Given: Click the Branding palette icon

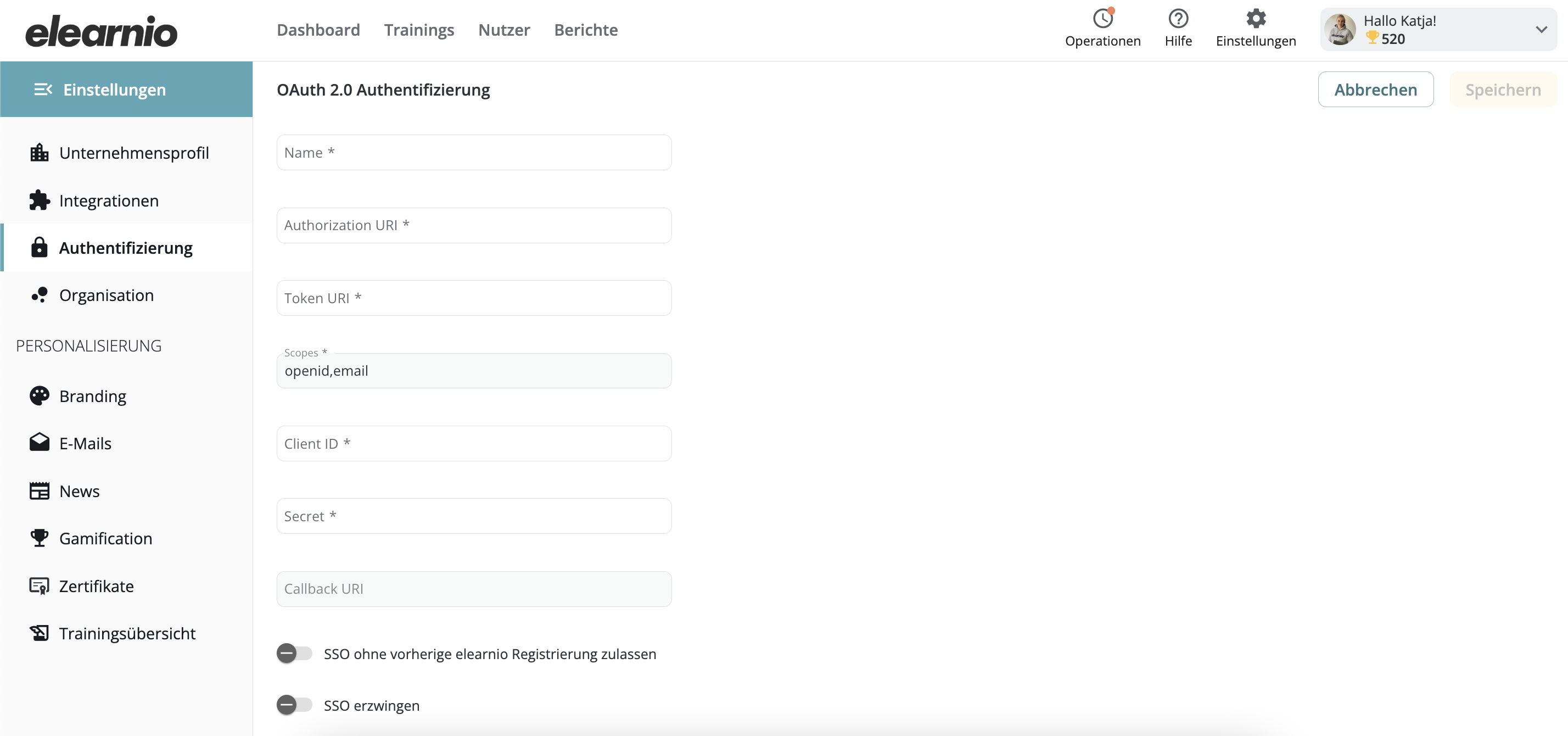Looking at the screenshot, I should click(40, 397).
